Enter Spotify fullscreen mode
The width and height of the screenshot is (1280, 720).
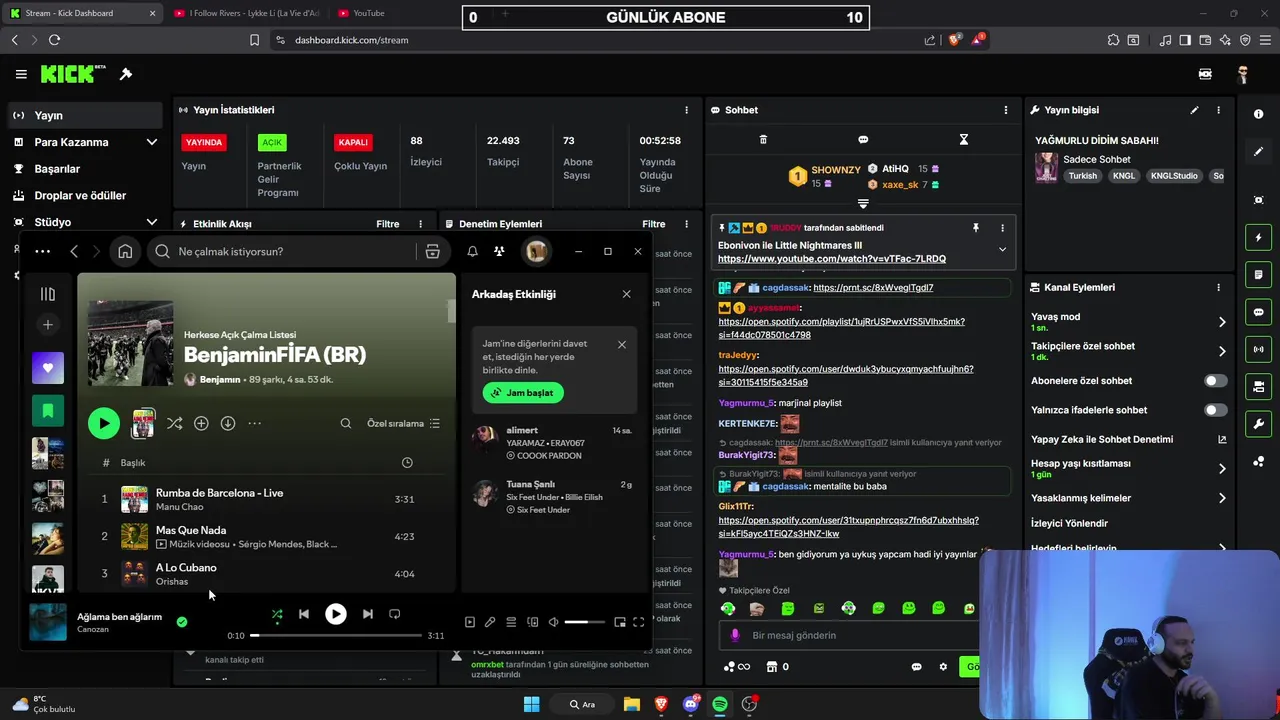tap(638, 622)
